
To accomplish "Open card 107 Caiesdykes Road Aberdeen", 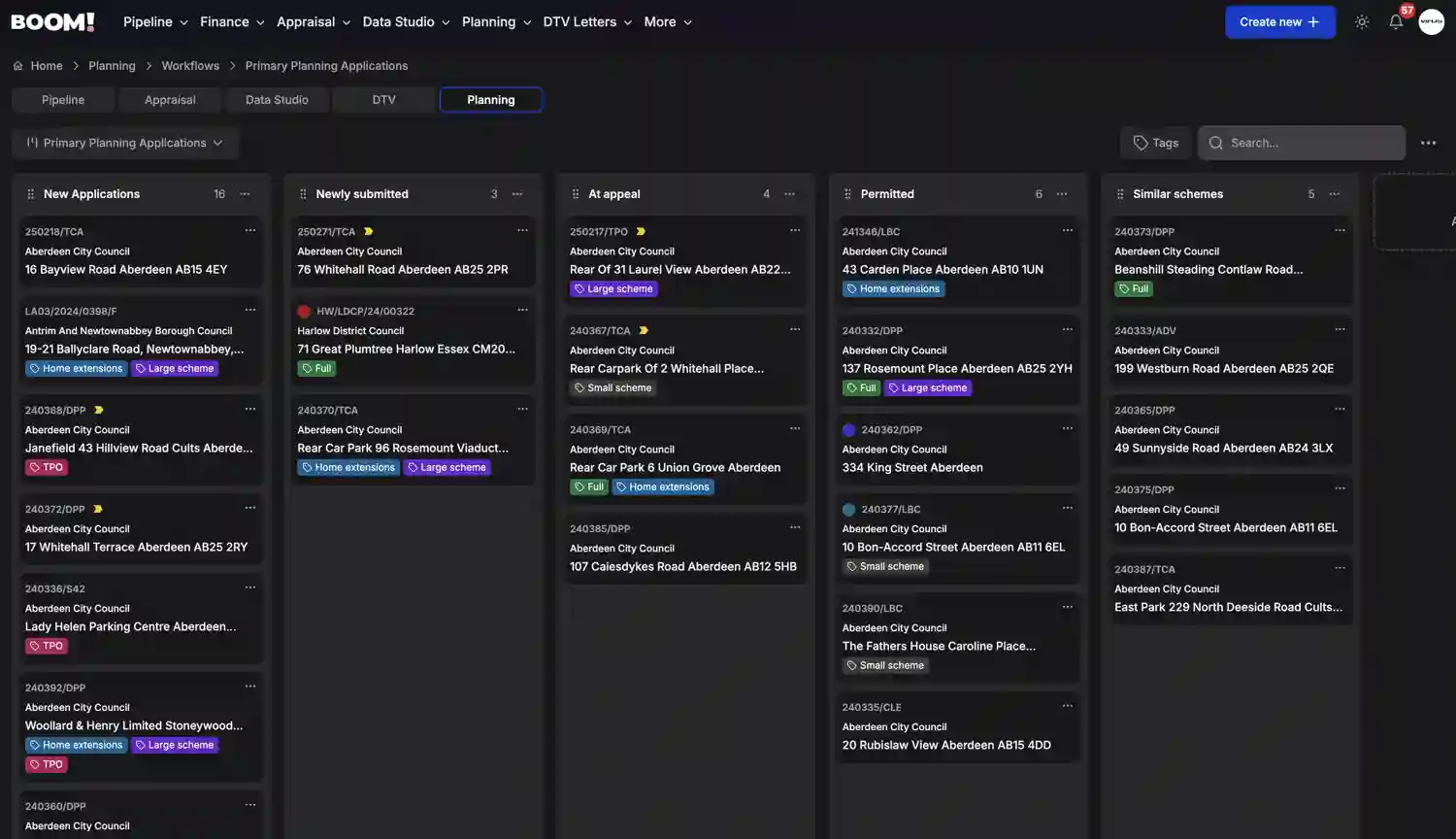I will coord(685,549).
